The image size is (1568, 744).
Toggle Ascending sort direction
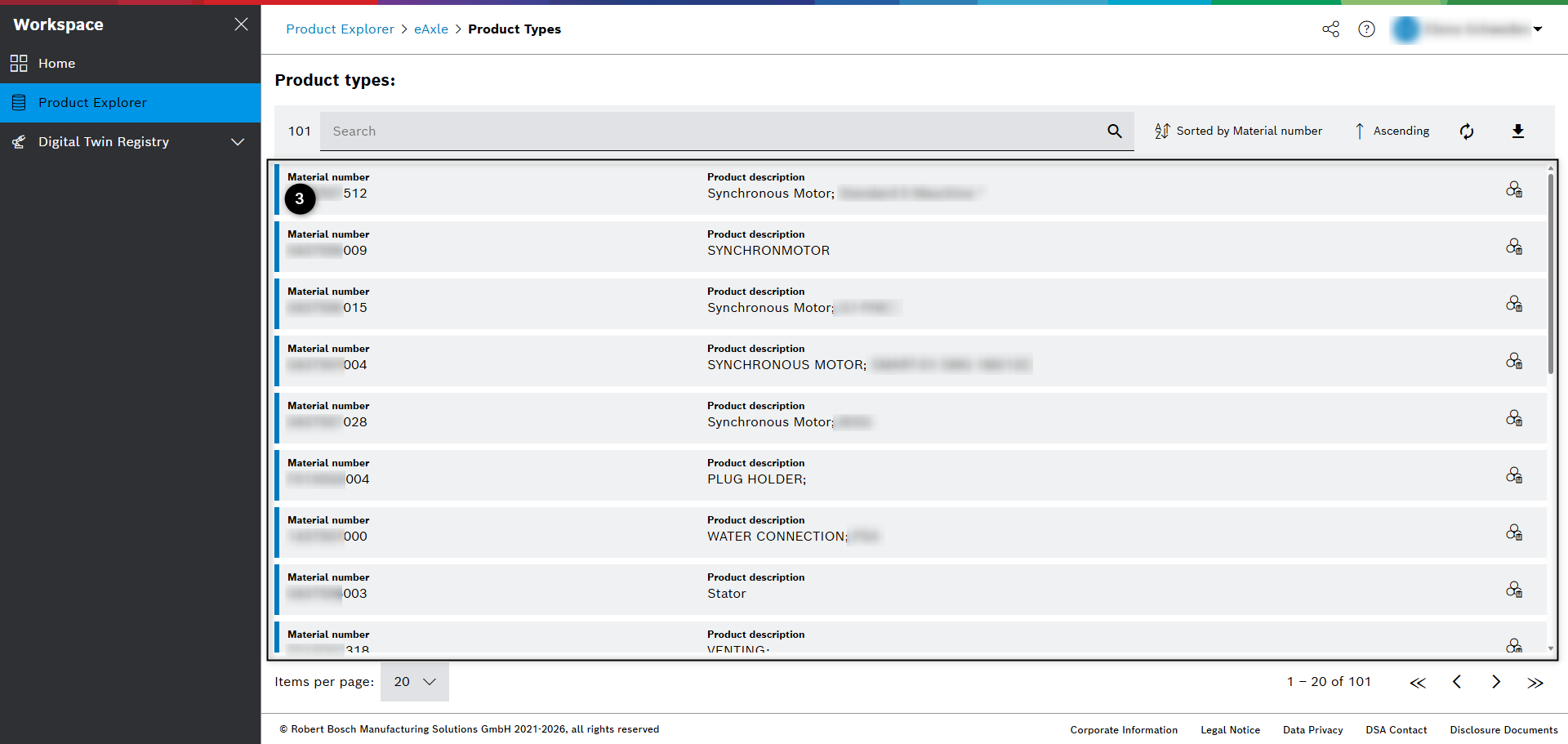[1392, 131]
